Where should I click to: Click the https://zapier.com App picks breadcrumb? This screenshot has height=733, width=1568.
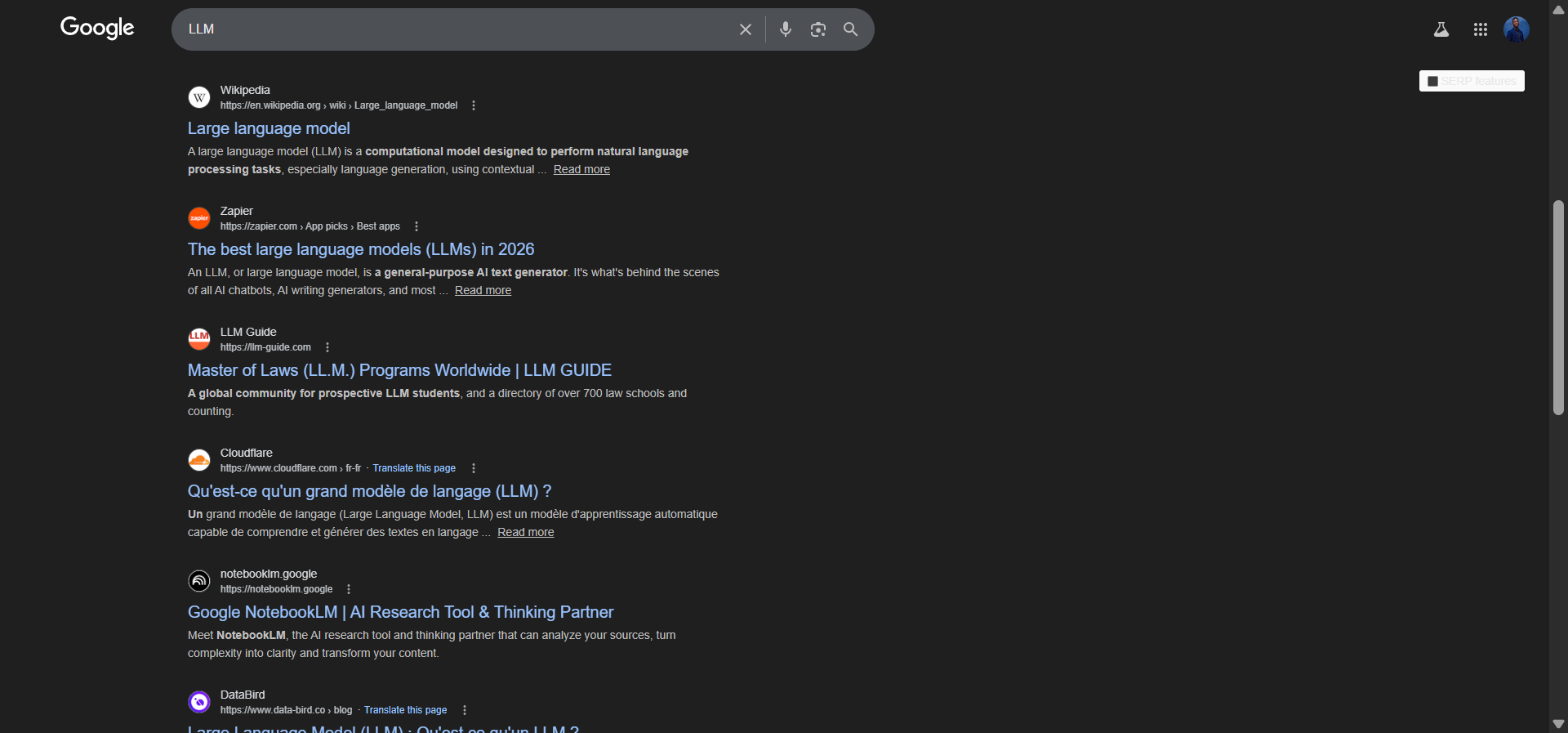coord(310,226)
